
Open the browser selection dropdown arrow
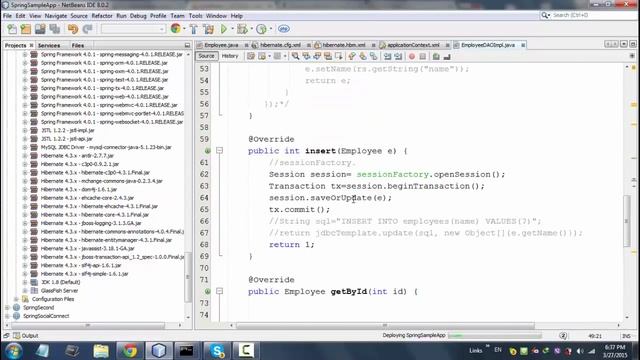(x=184, y=29)
